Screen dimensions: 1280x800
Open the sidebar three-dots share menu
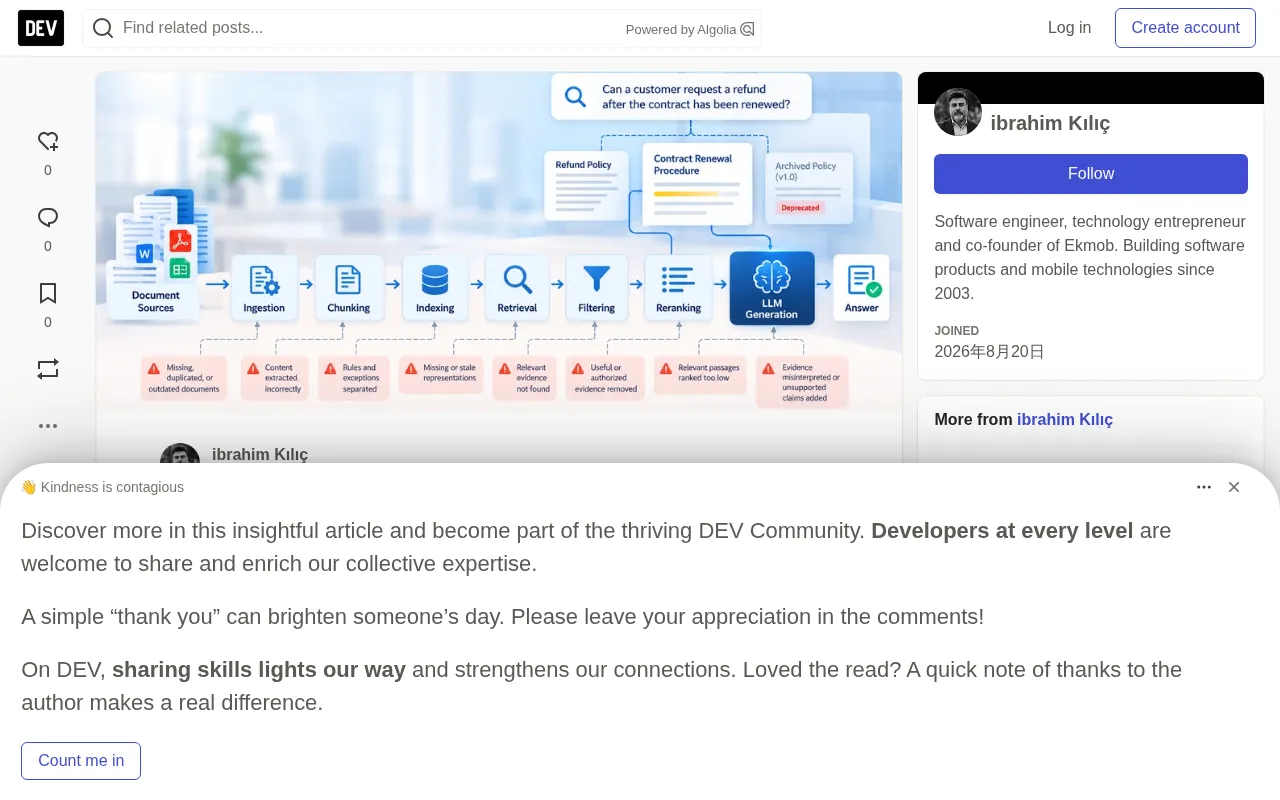[48, 426]
